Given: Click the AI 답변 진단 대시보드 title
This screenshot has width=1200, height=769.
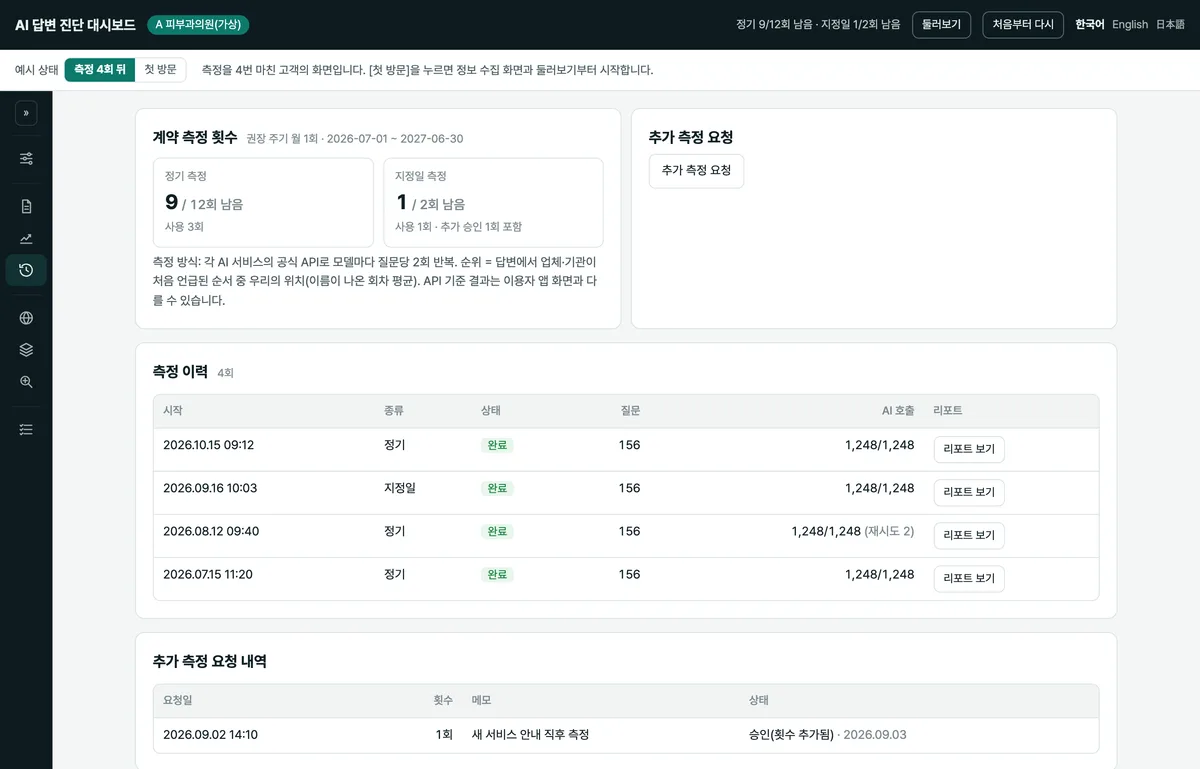Looking at the screenshot, I should tap(75, 25).
